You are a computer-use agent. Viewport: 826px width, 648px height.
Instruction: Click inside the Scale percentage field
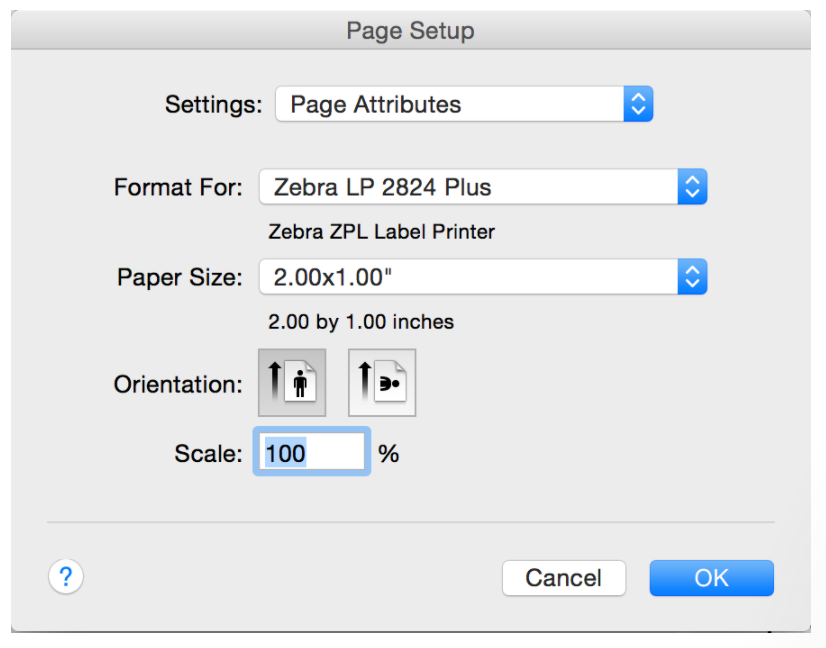(312, 453)
